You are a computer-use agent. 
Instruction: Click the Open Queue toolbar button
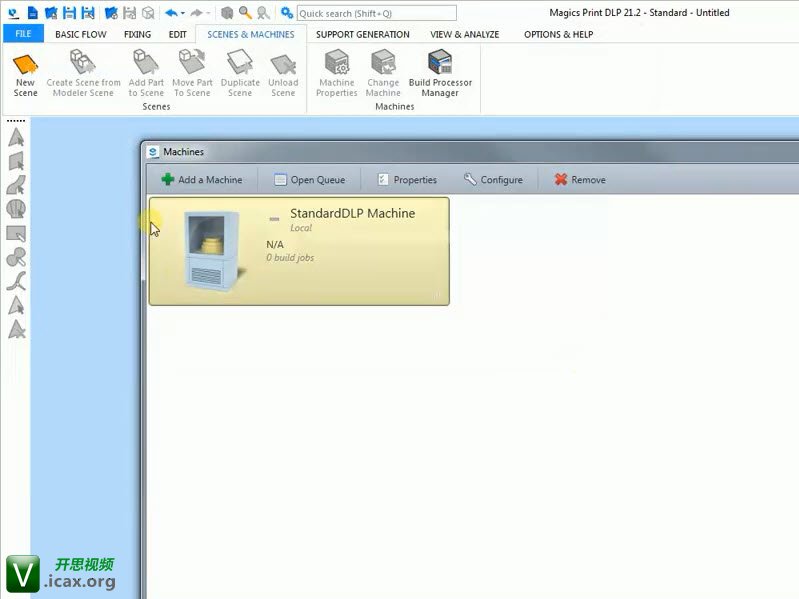click(x=309, y=180)
